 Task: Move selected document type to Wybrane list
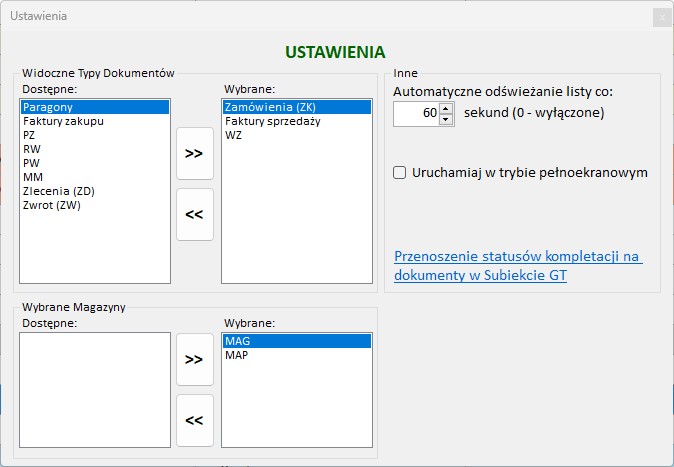tap(194, 154)
